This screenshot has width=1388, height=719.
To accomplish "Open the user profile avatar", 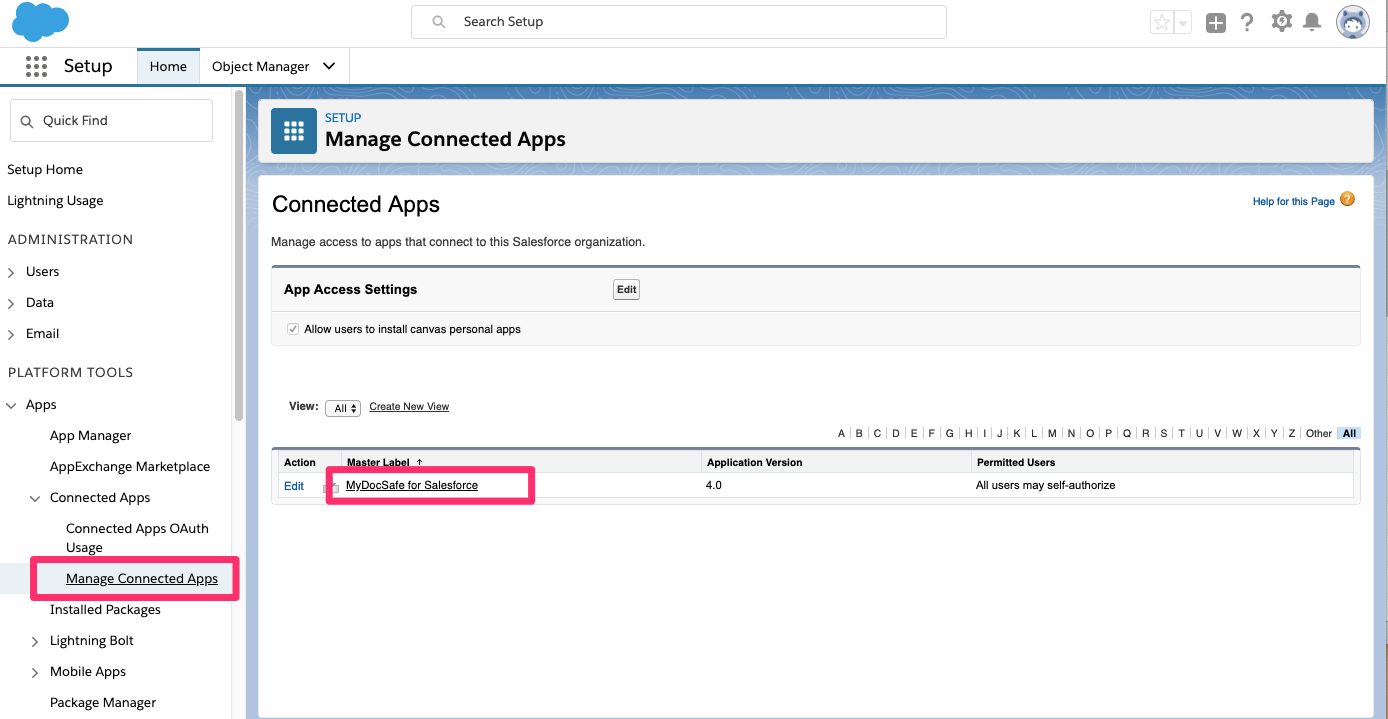I will pos(1353,22).
